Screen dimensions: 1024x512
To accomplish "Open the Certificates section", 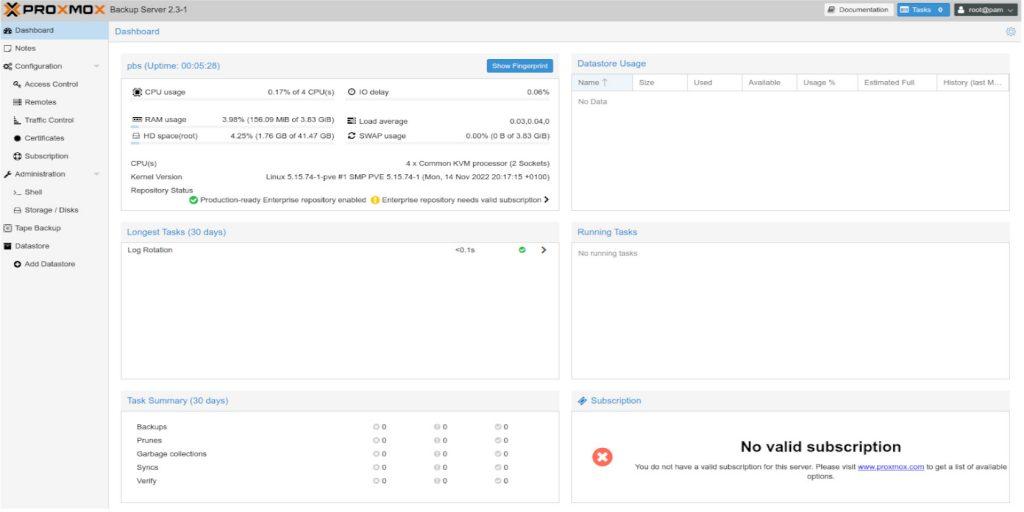I will click(44, 138).
